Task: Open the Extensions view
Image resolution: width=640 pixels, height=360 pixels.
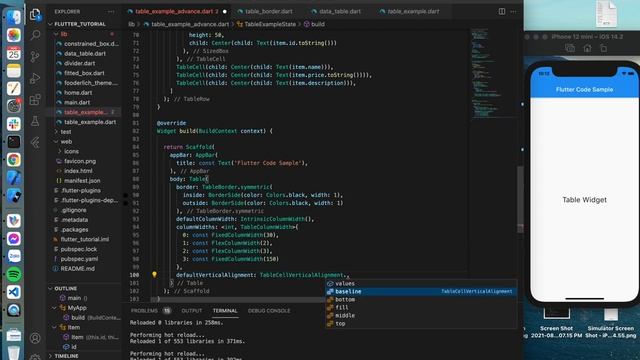Action: [x=35, y=99]
